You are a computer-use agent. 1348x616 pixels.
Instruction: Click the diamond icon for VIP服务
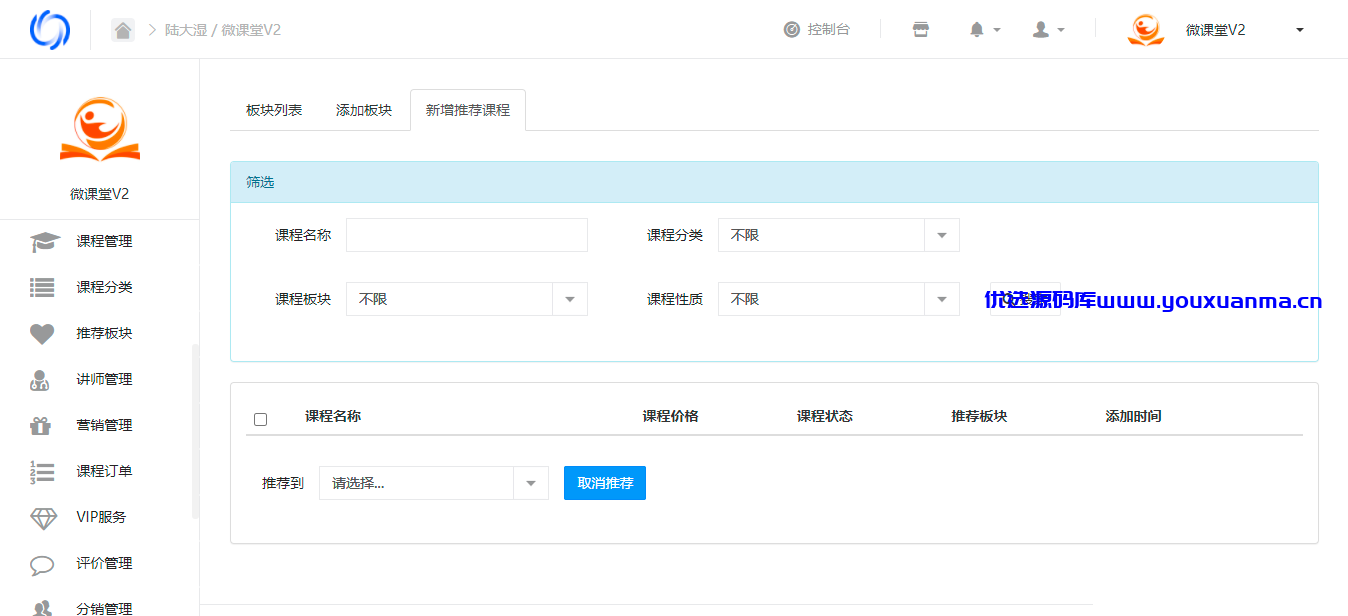(44, 518)
